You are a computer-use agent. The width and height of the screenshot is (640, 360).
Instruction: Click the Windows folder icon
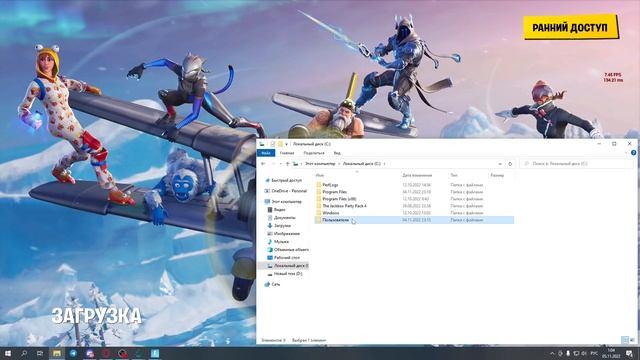318,213
